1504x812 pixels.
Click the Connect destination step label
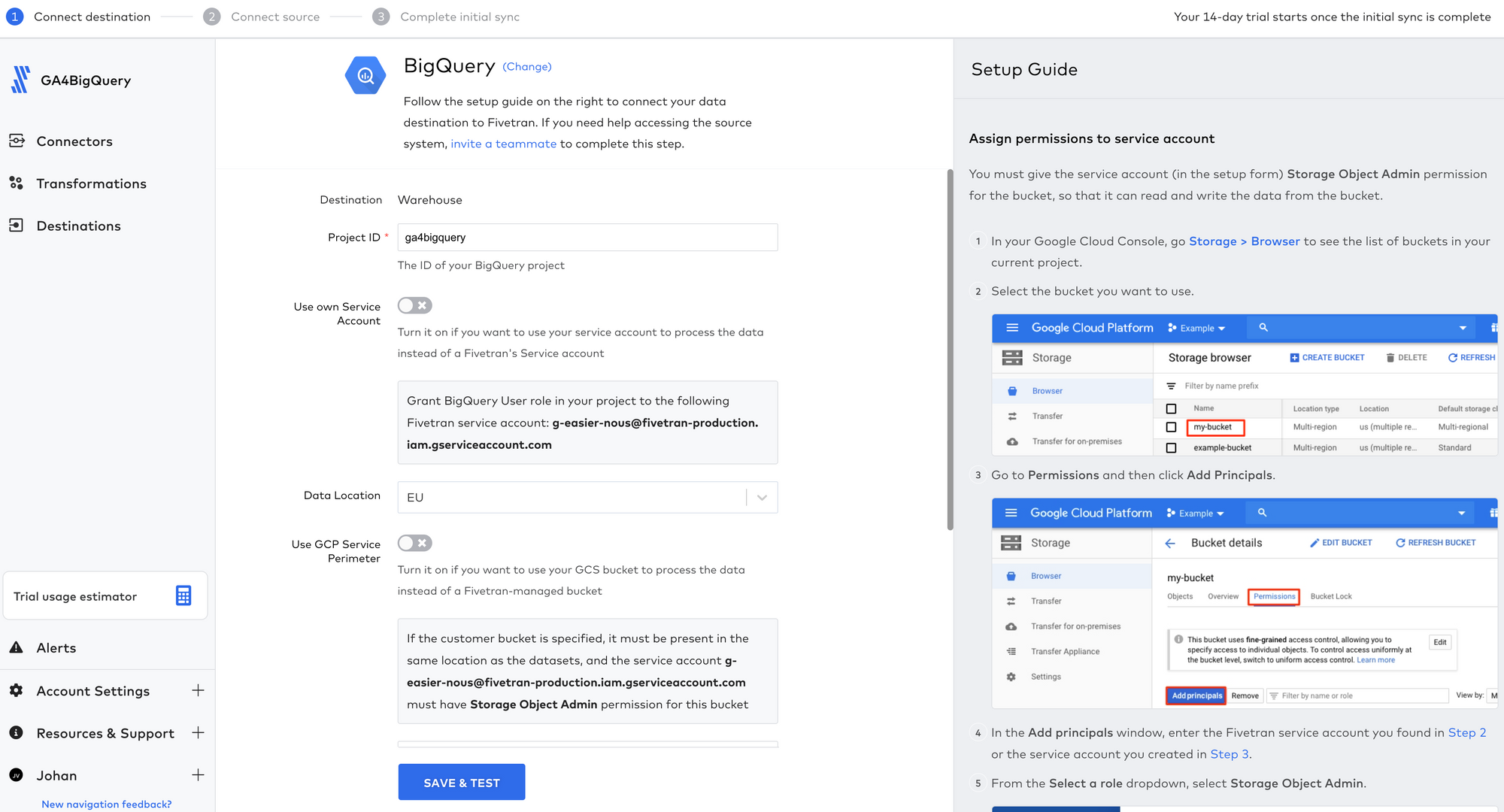click(x=92, y=17)
